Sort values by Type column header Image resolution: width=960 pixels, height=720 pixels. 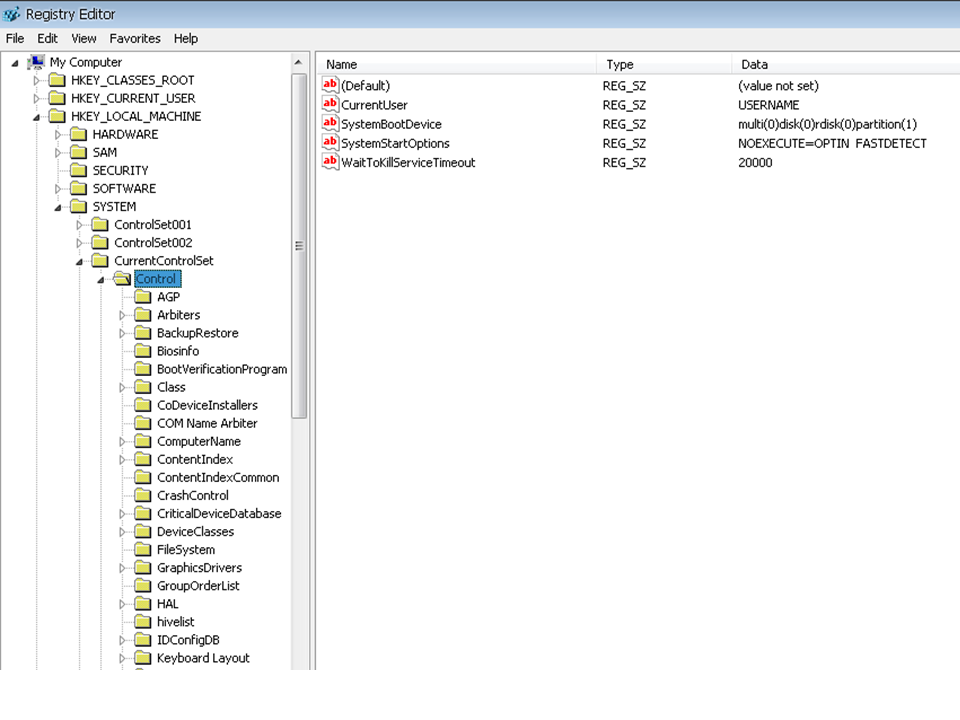[664, 64]
